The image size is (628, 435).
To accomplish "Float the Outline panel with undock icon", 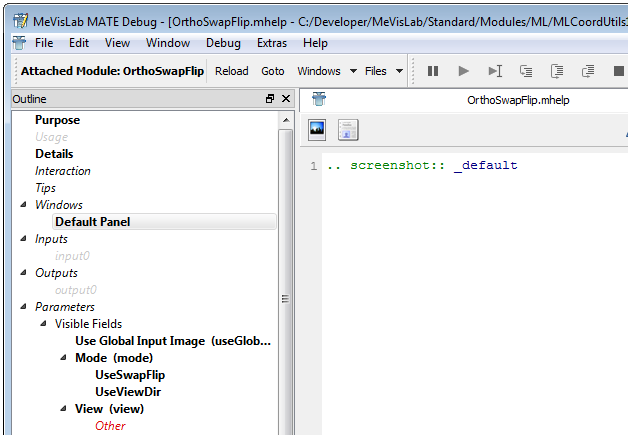I will click(270, 100).
